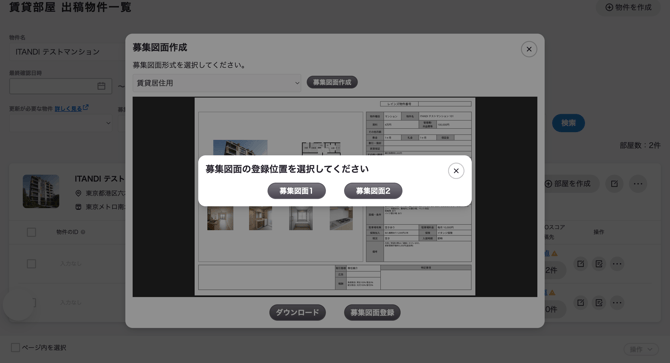Open the 詳しく見る link
The height and width of the screenshot is (363, 670).
click(x=71, y=108)
